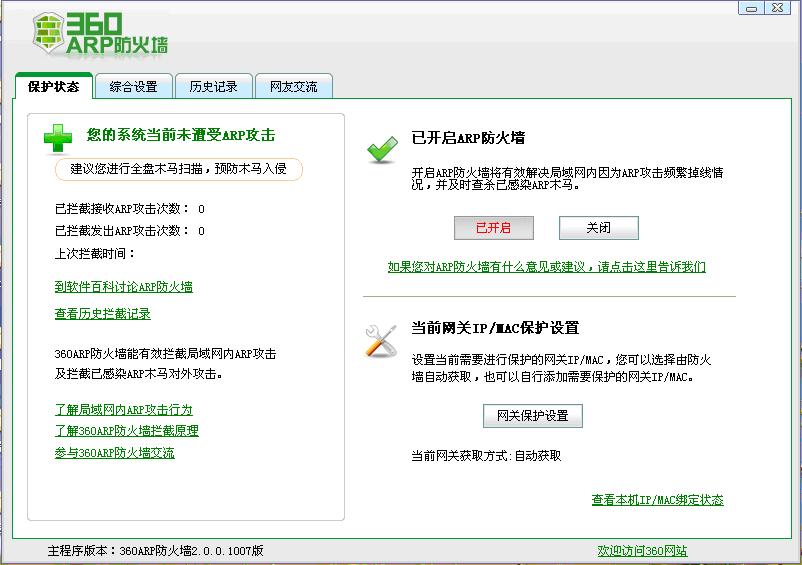
Task: Open 到软件百科讨论ARP防火墙 link
Action: [123, 287]
